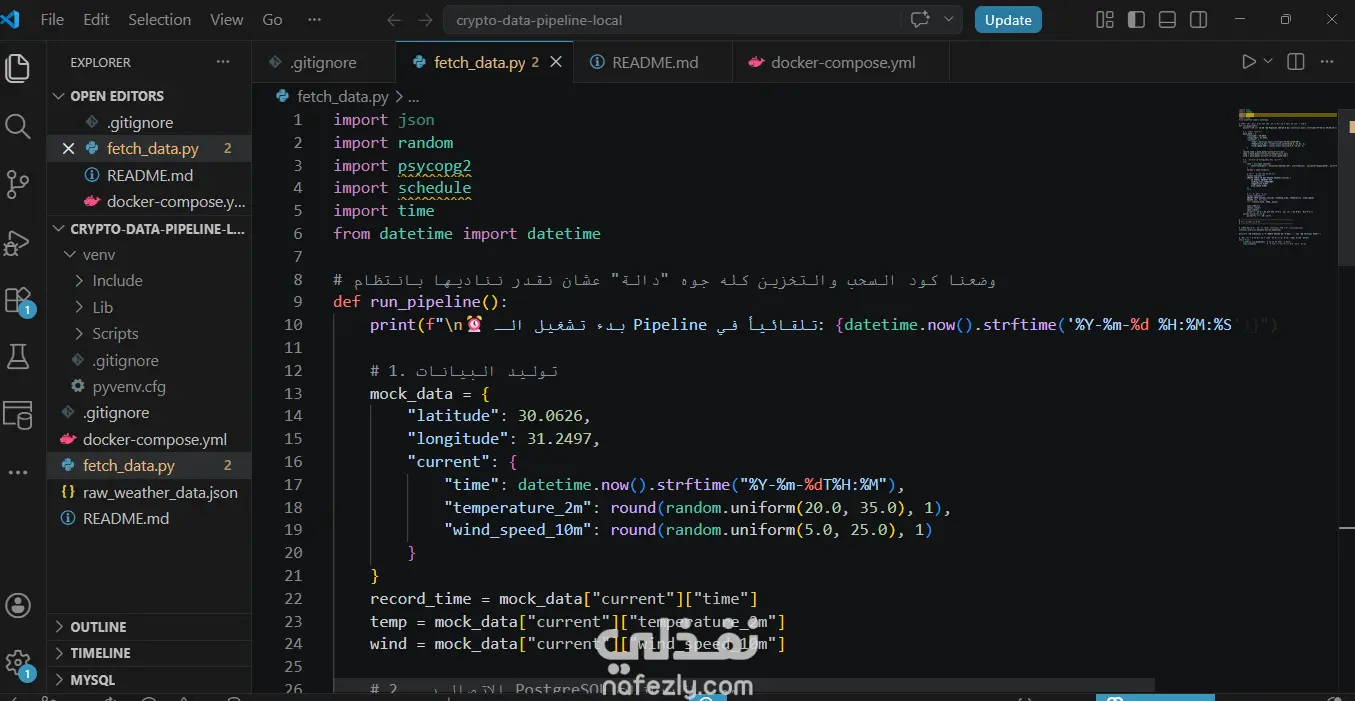Collapse the venv folder
The image size is (1355, 701).
click(x=149, y=255)
